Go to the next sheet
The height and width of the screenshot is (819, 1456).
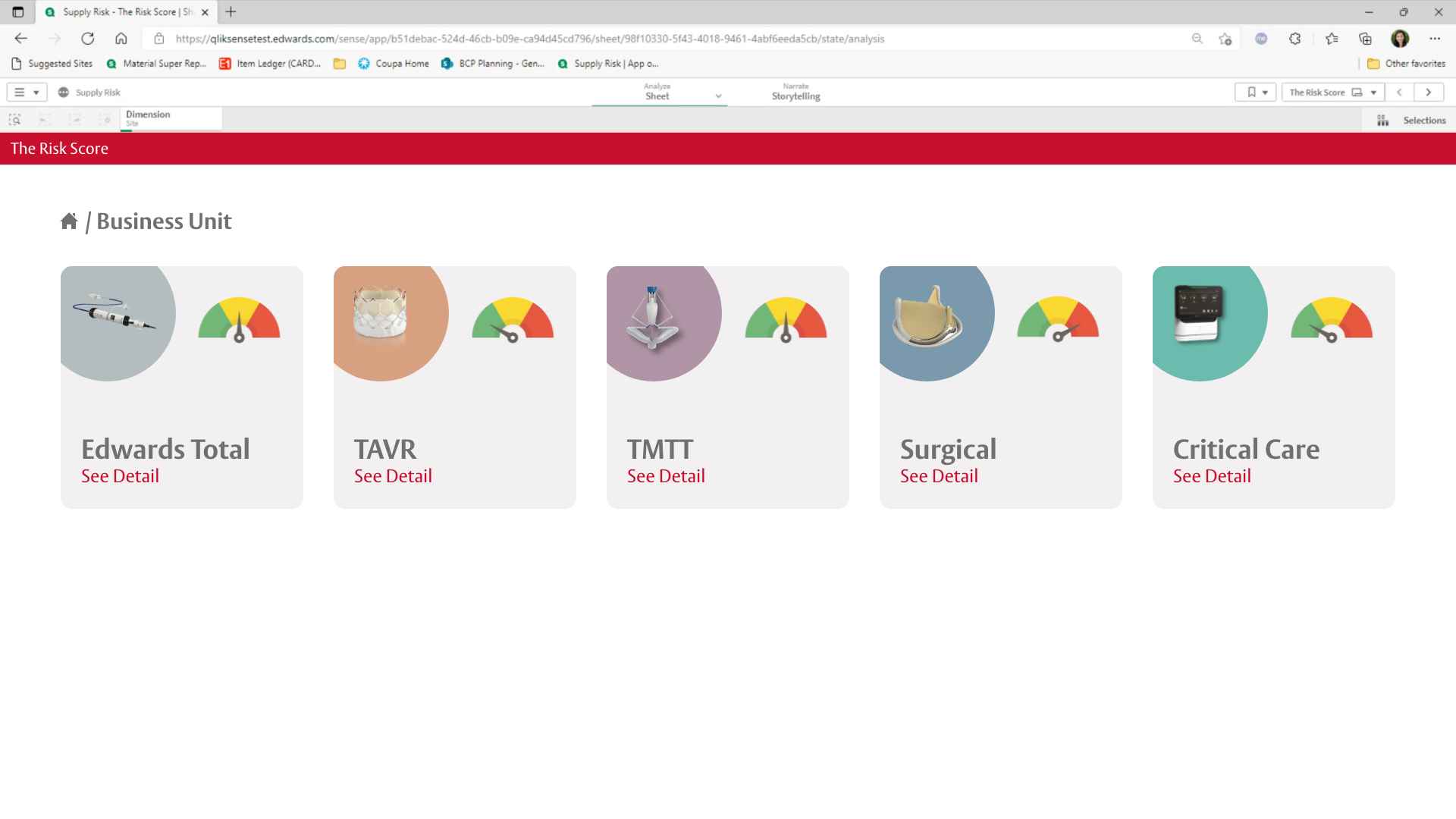click(1429, 93)
